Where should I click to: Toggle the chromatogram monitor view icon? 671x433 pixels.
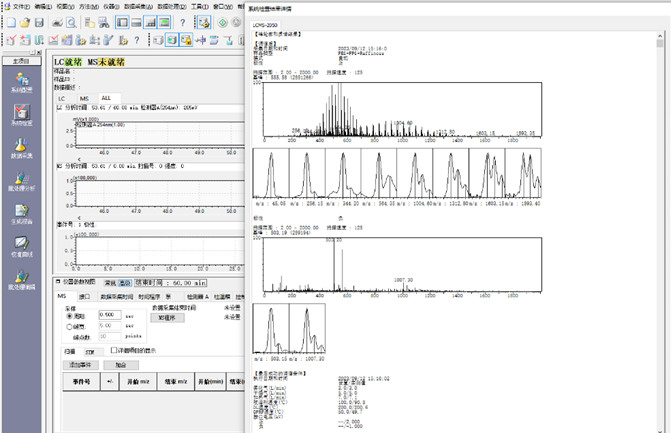[x=151, y=22]
